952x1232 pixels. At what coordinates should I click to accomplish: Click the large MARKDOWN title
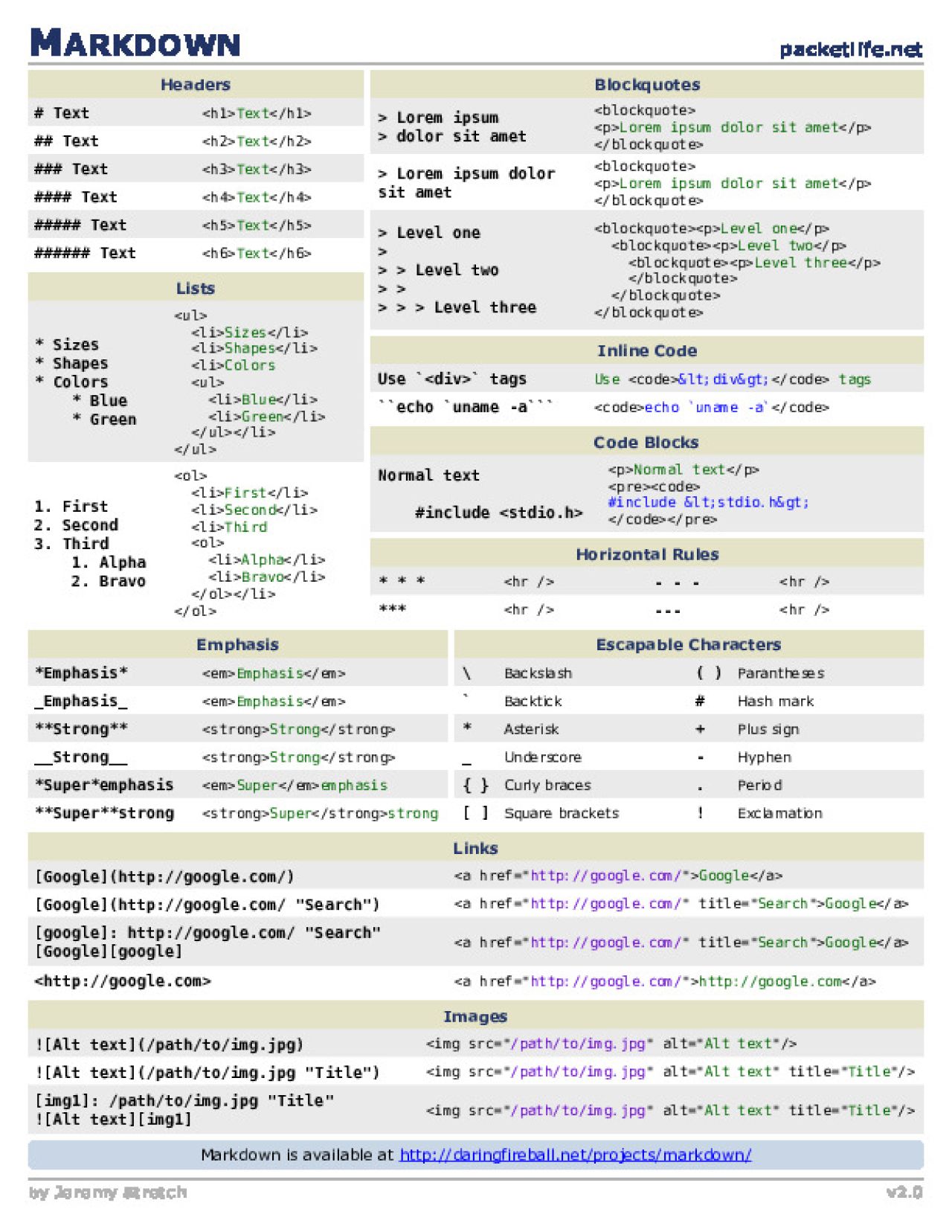[135, 43]
